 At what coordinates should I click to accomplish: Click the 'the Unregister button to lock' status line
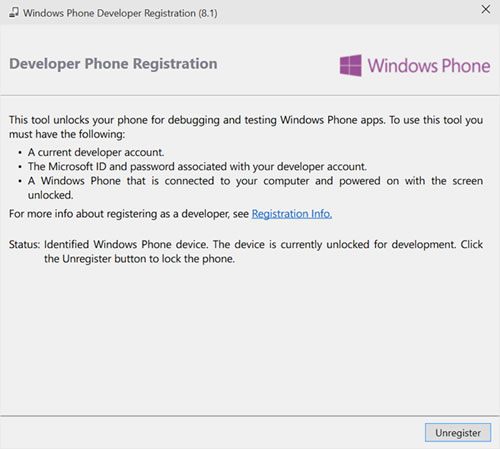(x=139, y=259)
